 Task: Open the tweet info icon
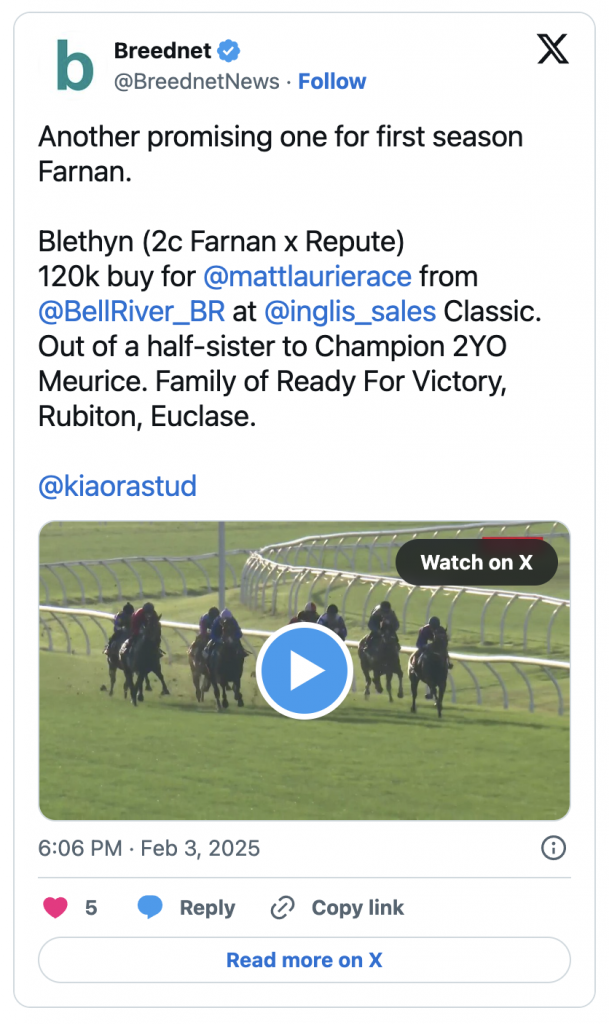click(x=553, y=848)
